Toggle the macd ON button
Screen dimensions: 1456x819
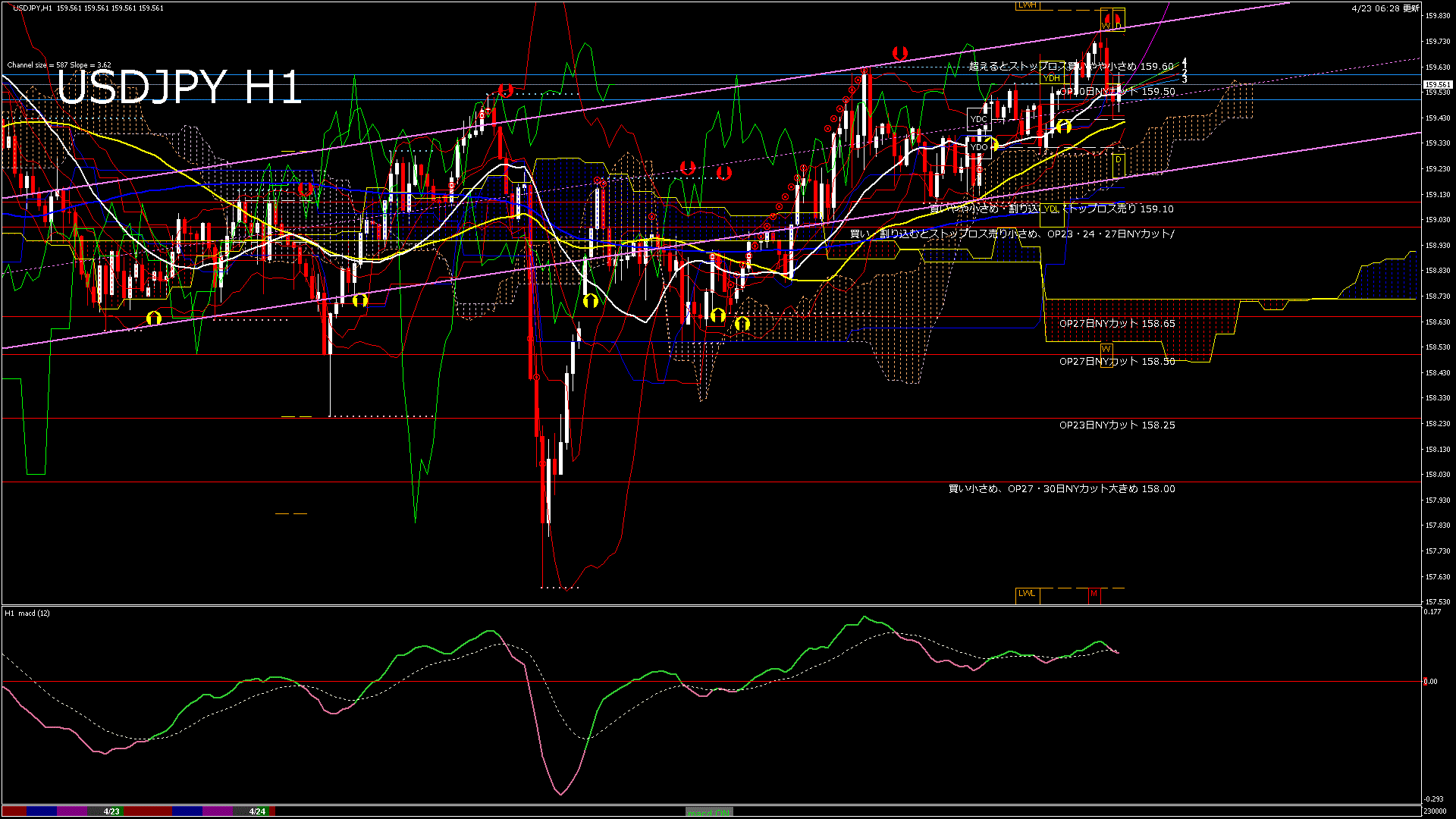tap(709, 811)
